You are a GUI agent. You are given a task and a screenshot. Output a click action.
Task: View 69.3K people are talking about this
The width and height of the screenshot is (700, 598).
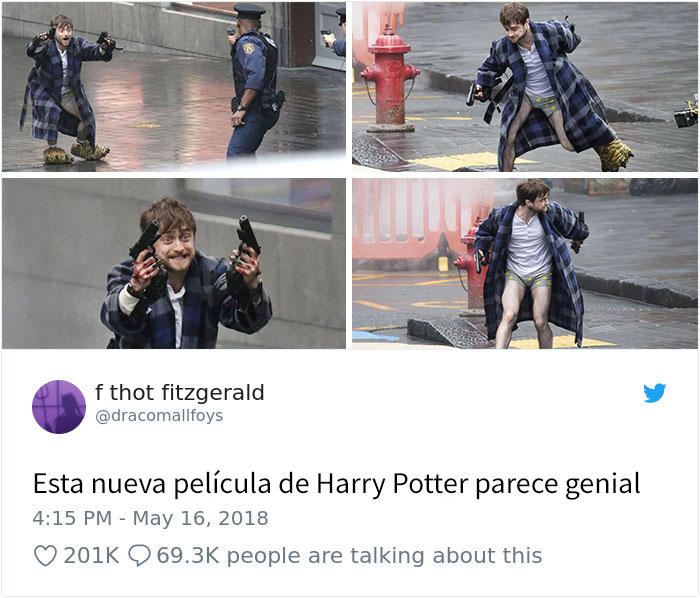pos(350,556)
